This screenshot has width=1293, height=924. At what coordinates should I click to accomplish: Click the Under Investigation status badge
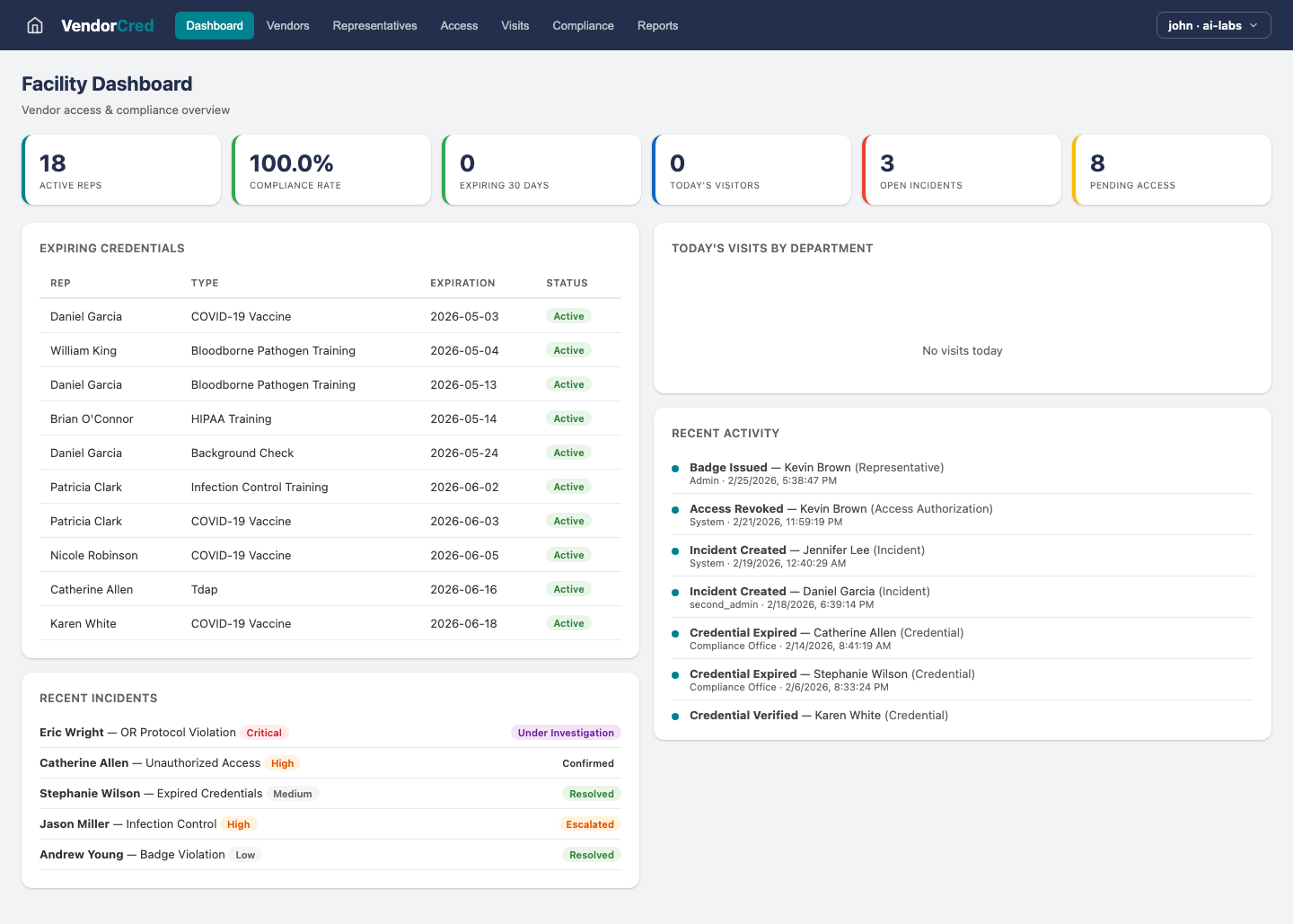point(566,732)
